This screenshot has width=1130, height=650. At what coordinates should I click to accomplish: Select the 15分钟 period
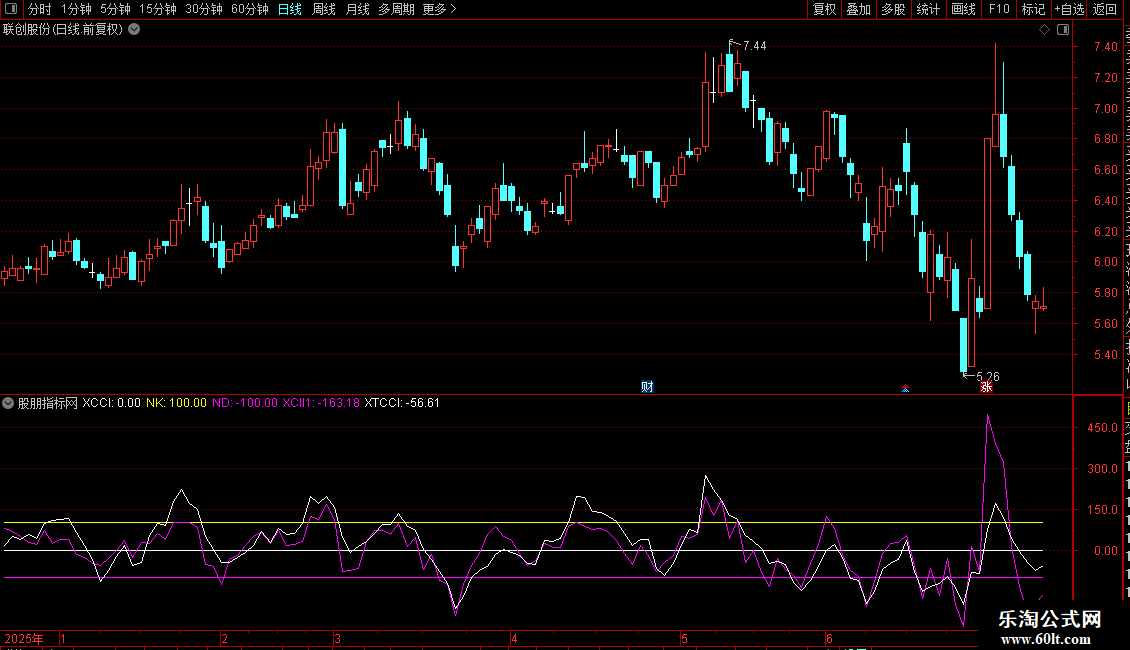(x=158, y=9)
